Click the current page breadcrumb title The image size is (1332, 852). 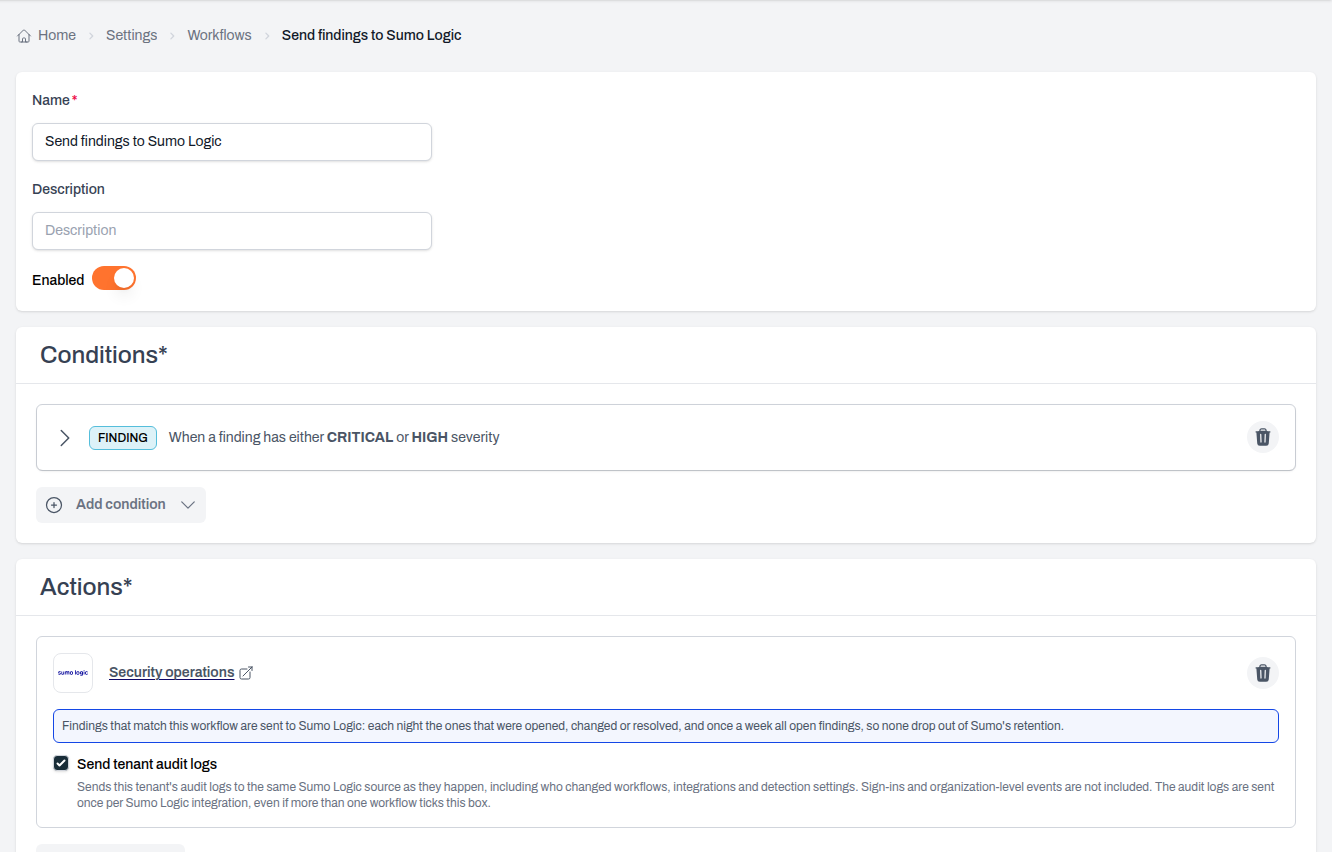click(372, 35)
